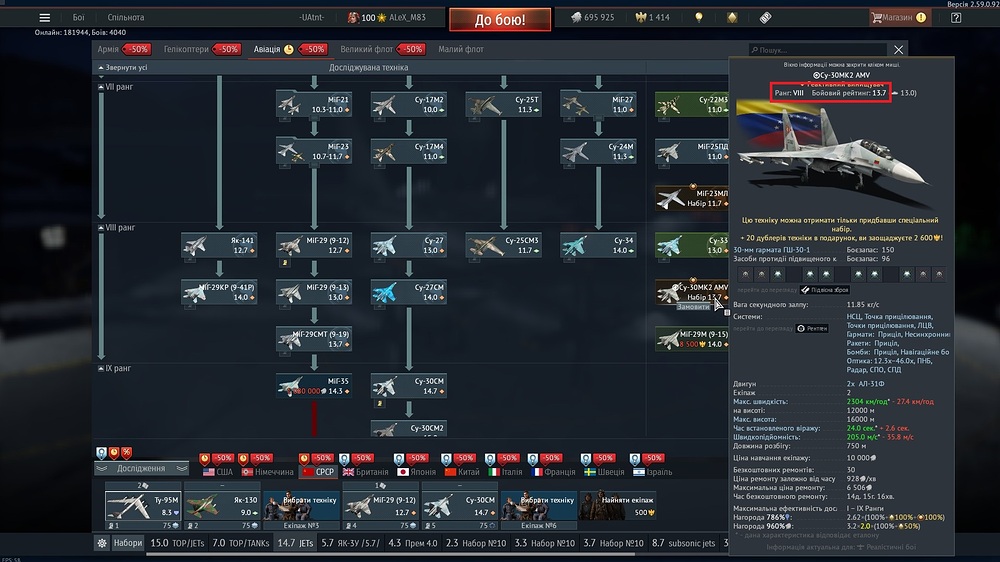Screen dimensions: 1000x562
Task: Click the До бою! battle button
Action: (500, 19)
